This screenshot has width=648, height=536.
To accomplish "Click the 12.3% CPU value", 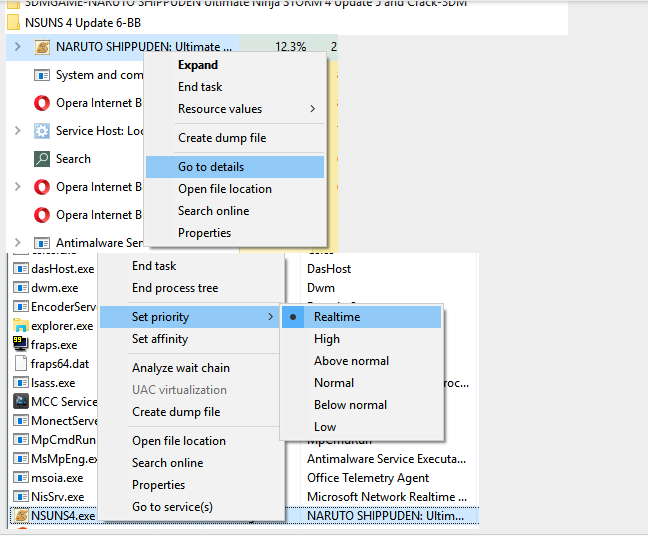I will 291,47.
